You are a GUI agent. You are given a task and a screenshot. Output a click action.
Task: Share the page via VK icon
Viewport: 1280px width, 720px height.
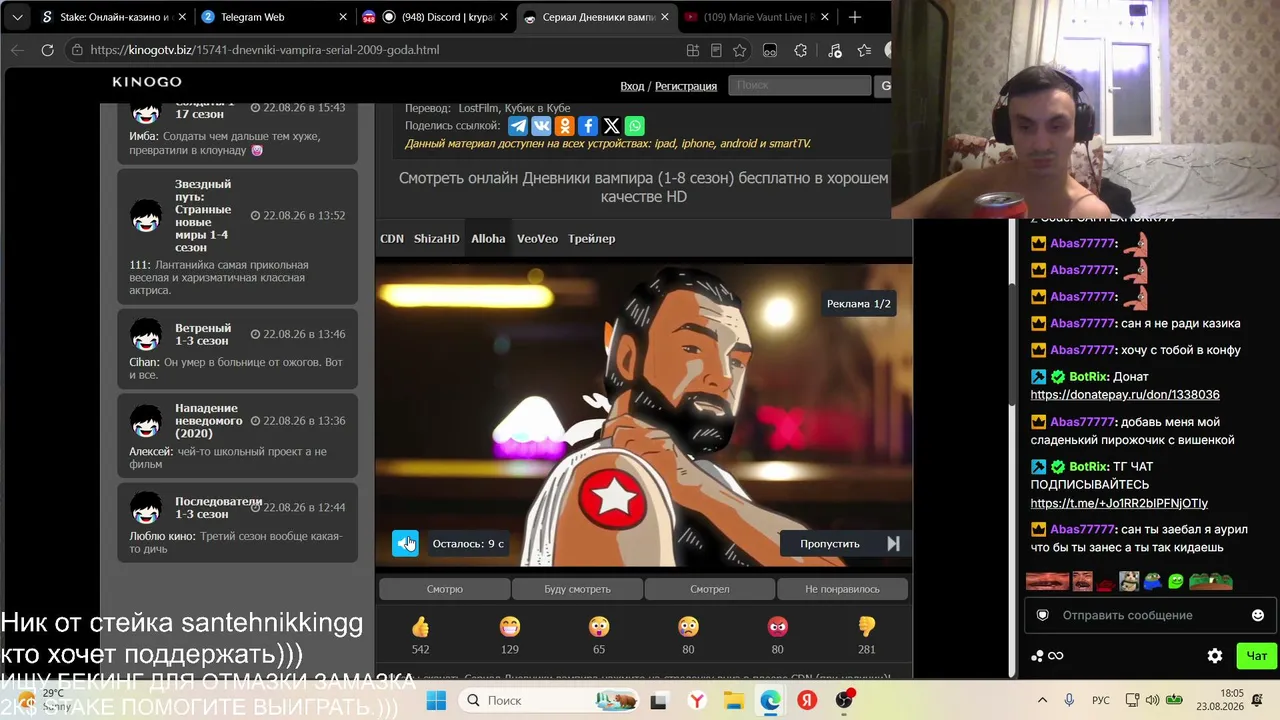pos(541,126)
